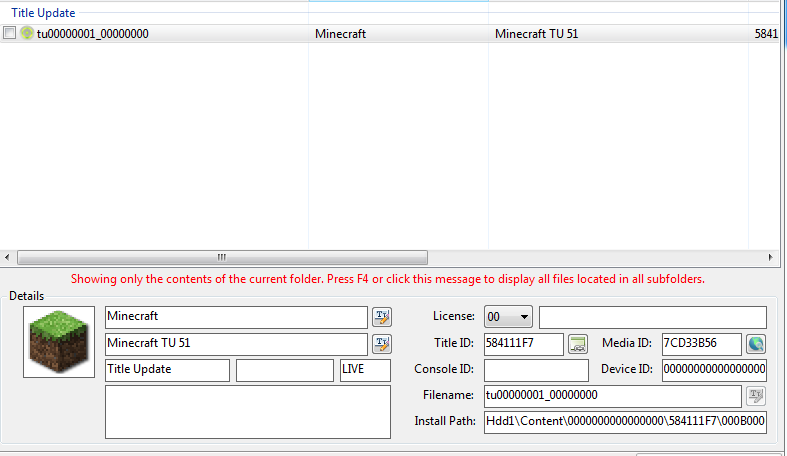Click the Media ID field containing 7CD33B56
Viewport: 787px width, 456px height.
pyautogui.click(x=700, y=344)
